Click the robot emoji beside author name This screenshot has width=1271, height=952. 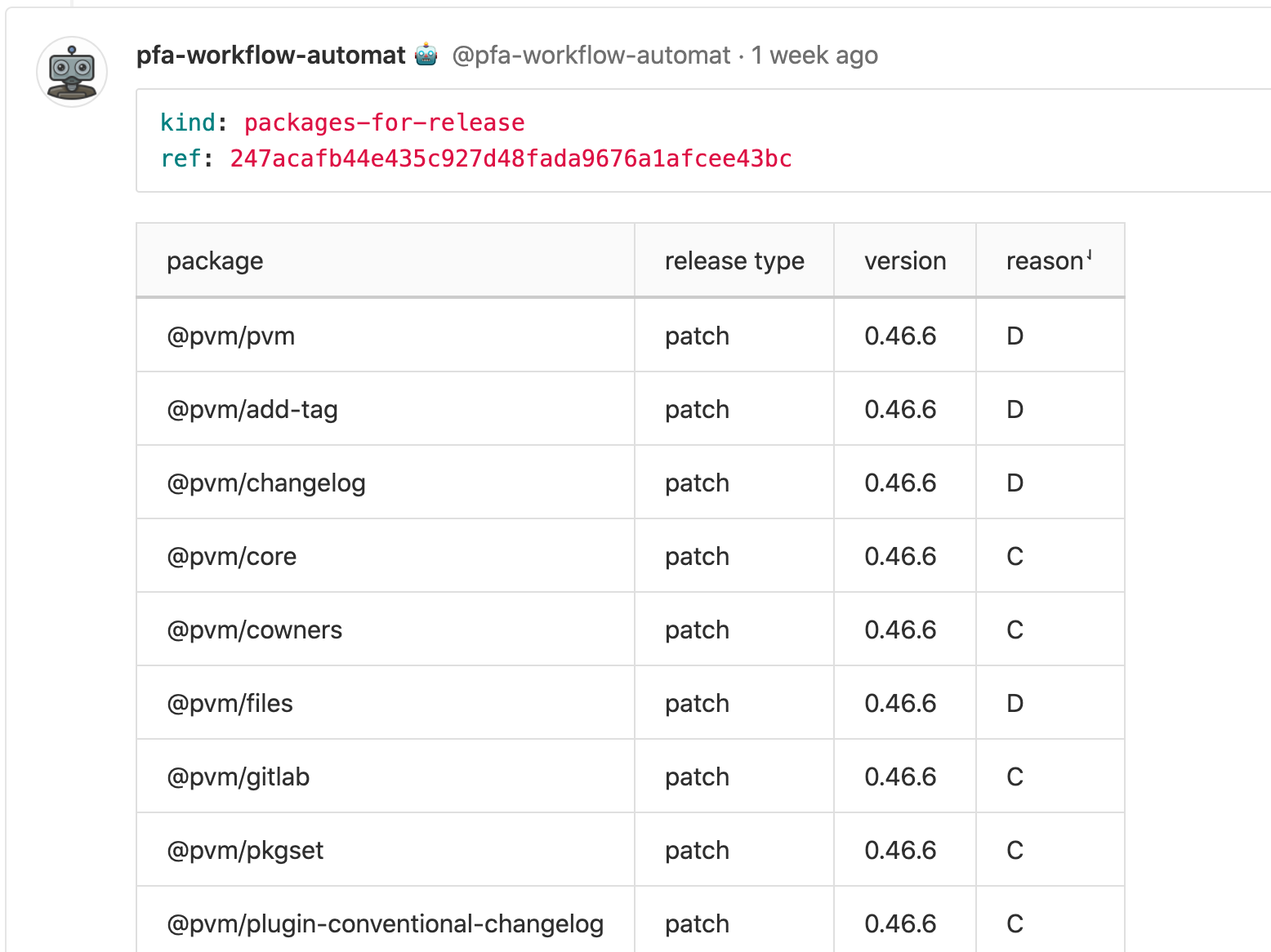[426, 55]
